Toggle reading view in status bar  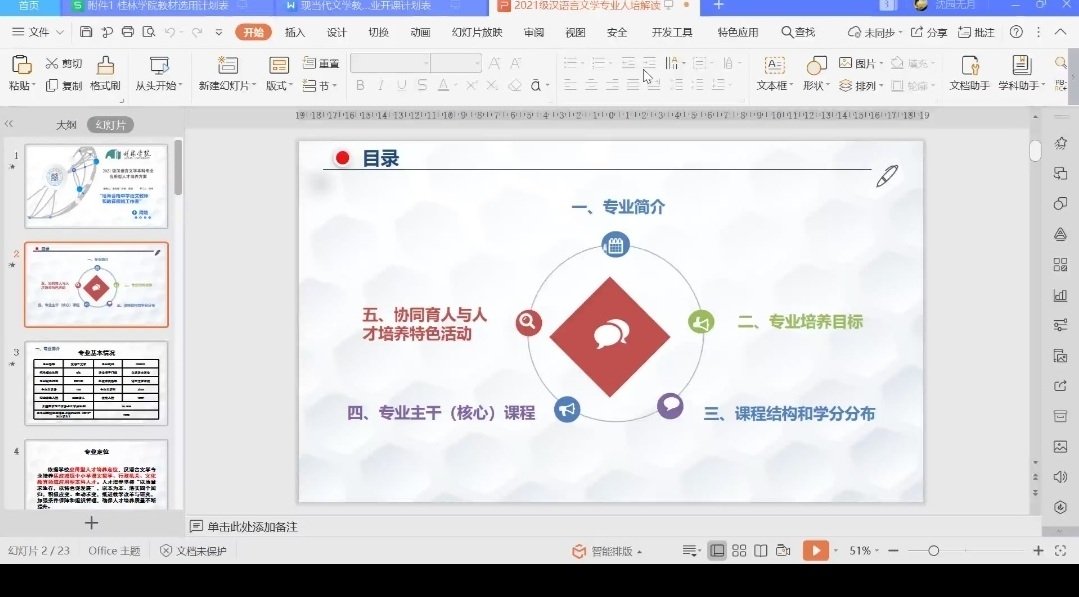(x=761, y=551)
